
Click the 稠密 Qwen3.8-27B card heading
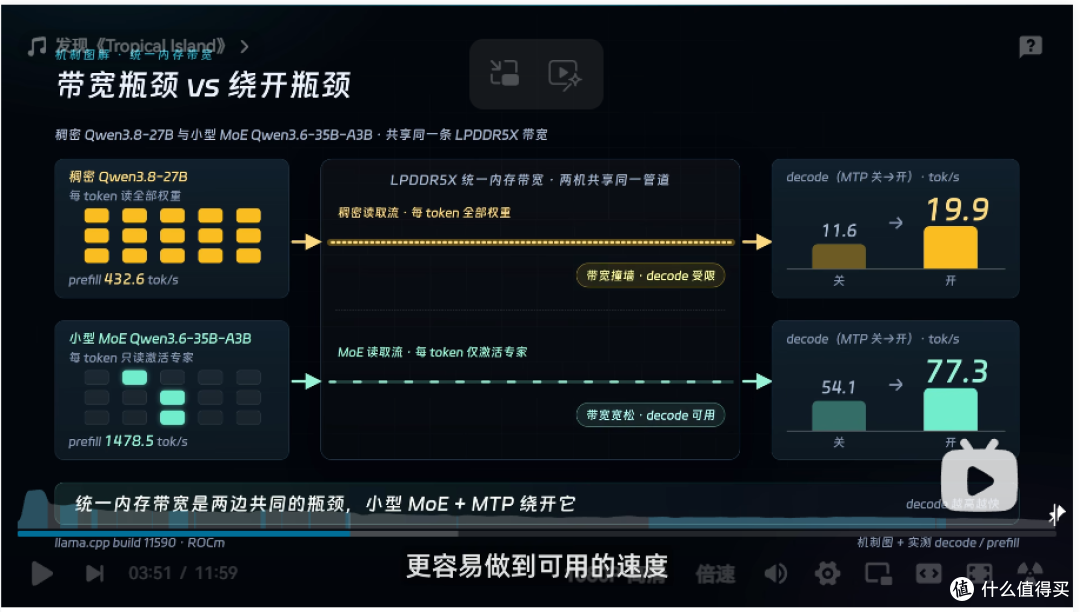pos(128,176)
